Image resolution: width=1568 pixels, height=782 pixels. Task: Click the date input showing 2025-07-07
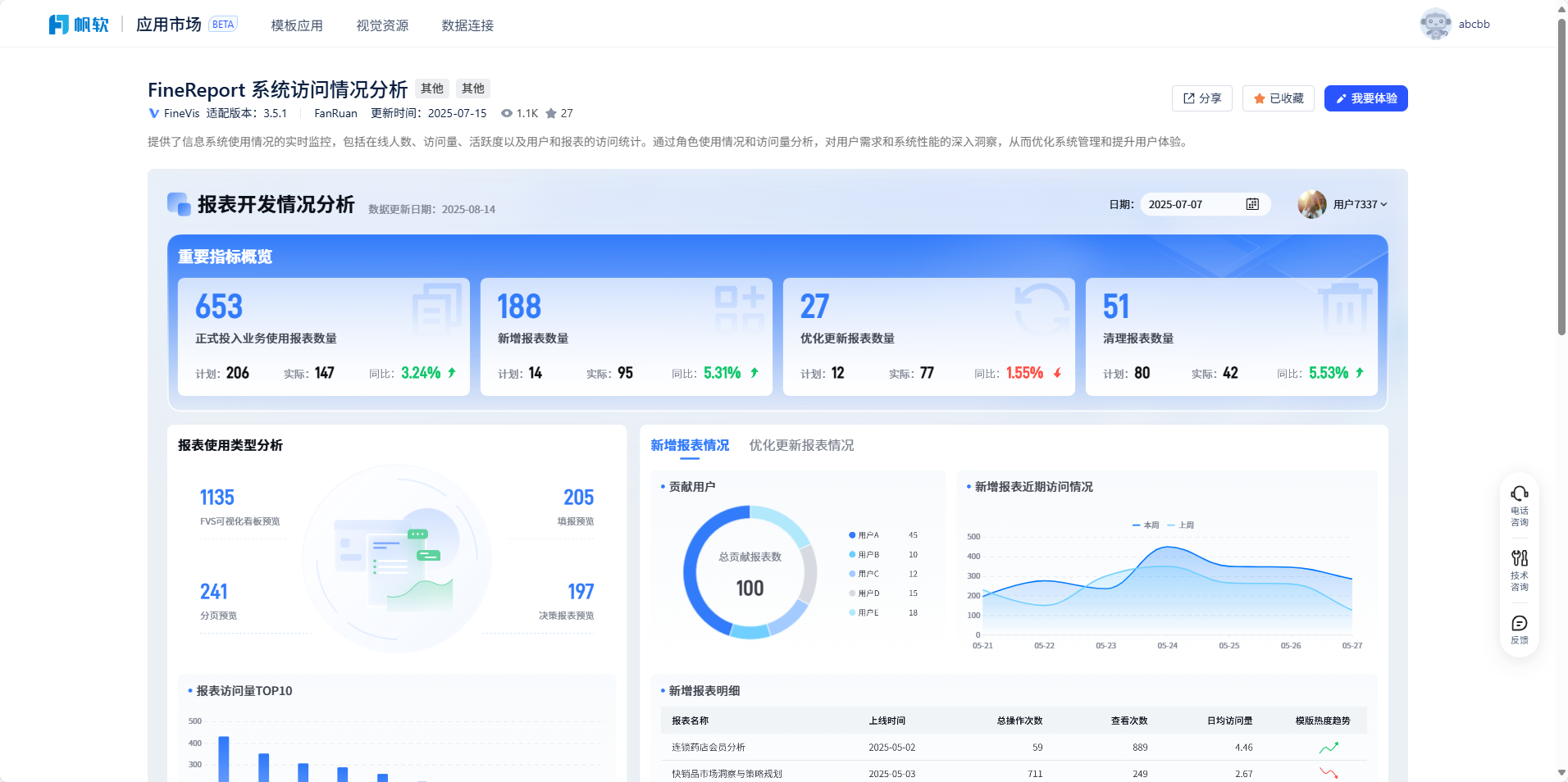click(x=1206, y=204)
